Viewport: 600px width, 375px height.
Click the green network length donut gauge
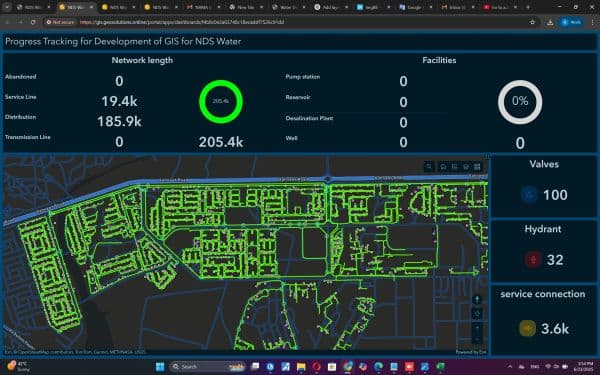point(221,101)
